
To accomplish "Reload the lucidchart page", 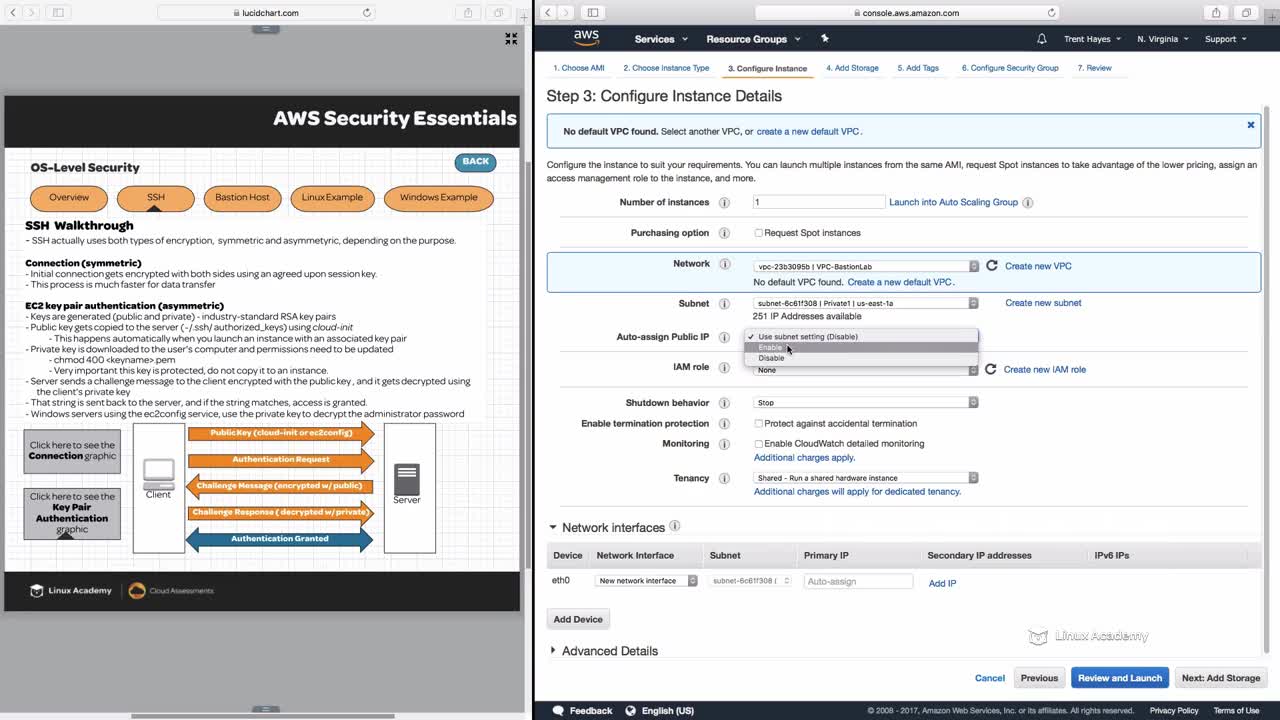I will 367,13.
